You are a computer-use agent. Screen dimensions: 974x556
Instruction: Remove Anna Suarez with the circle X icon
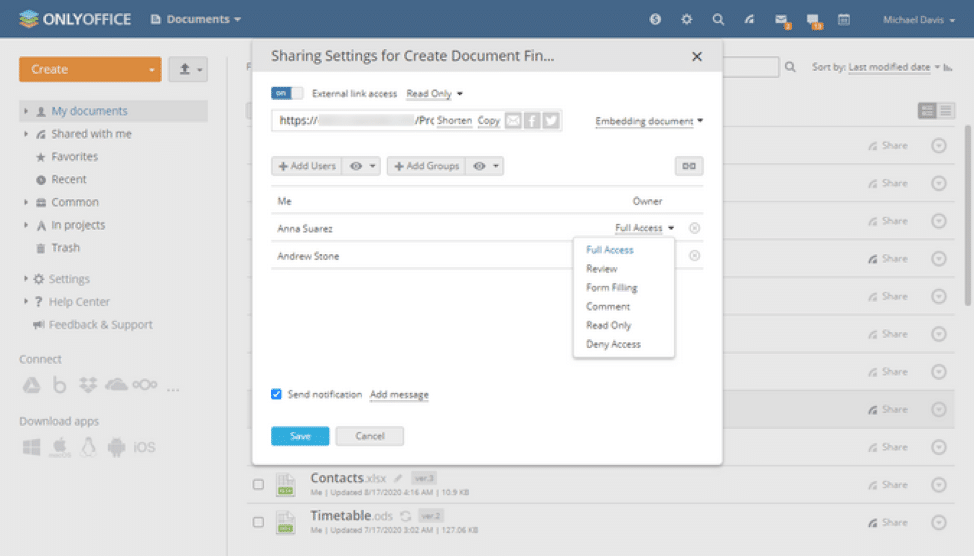(x=694, y=228)
